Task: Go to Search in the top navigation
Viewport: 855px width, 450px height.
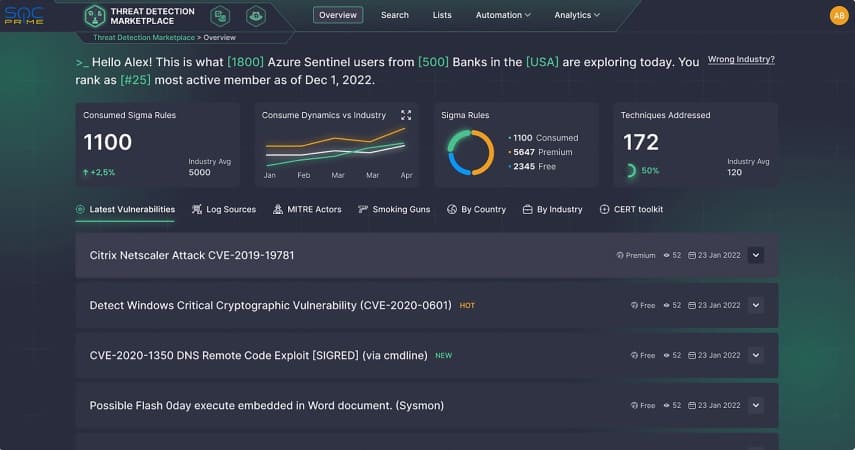Action: tap(395, 15)
